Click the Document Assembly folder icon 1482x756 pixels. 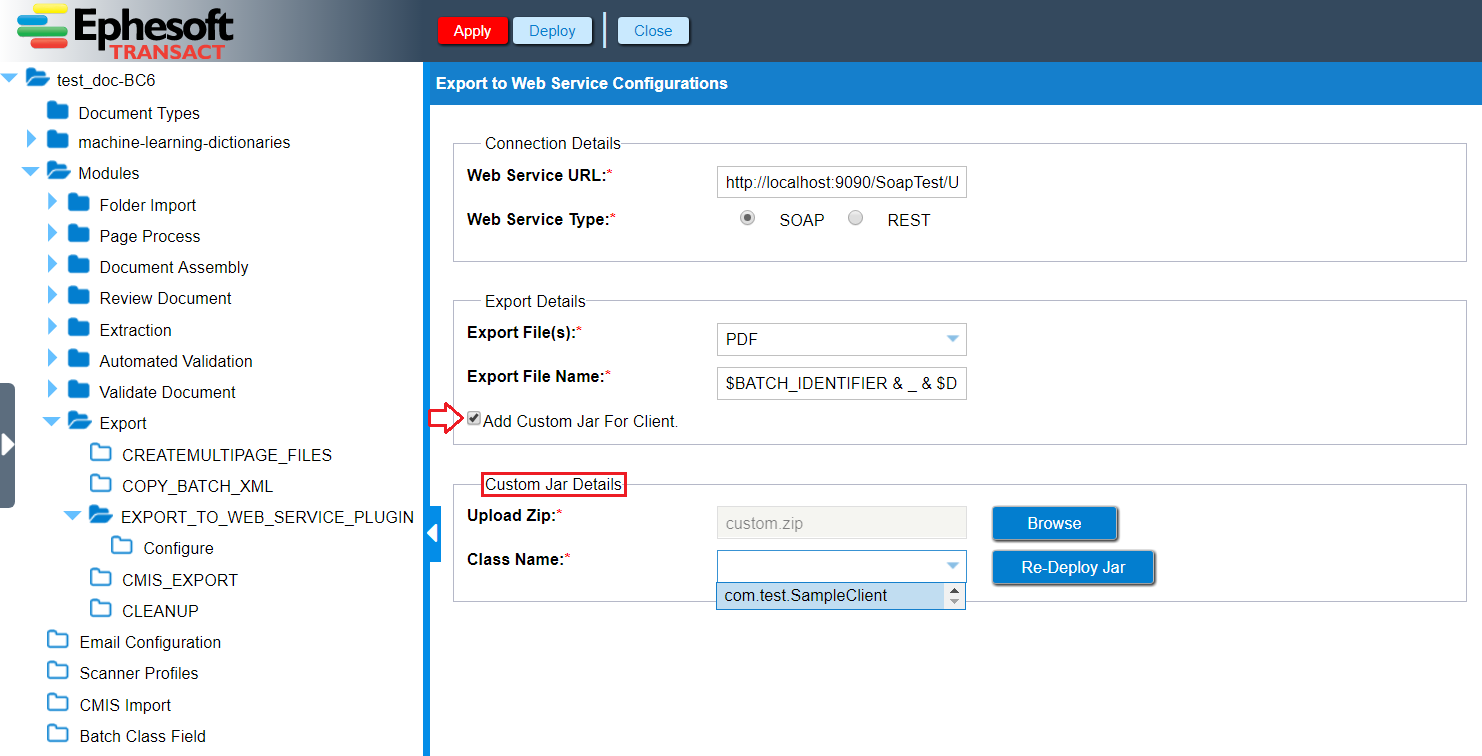[79, 265]
